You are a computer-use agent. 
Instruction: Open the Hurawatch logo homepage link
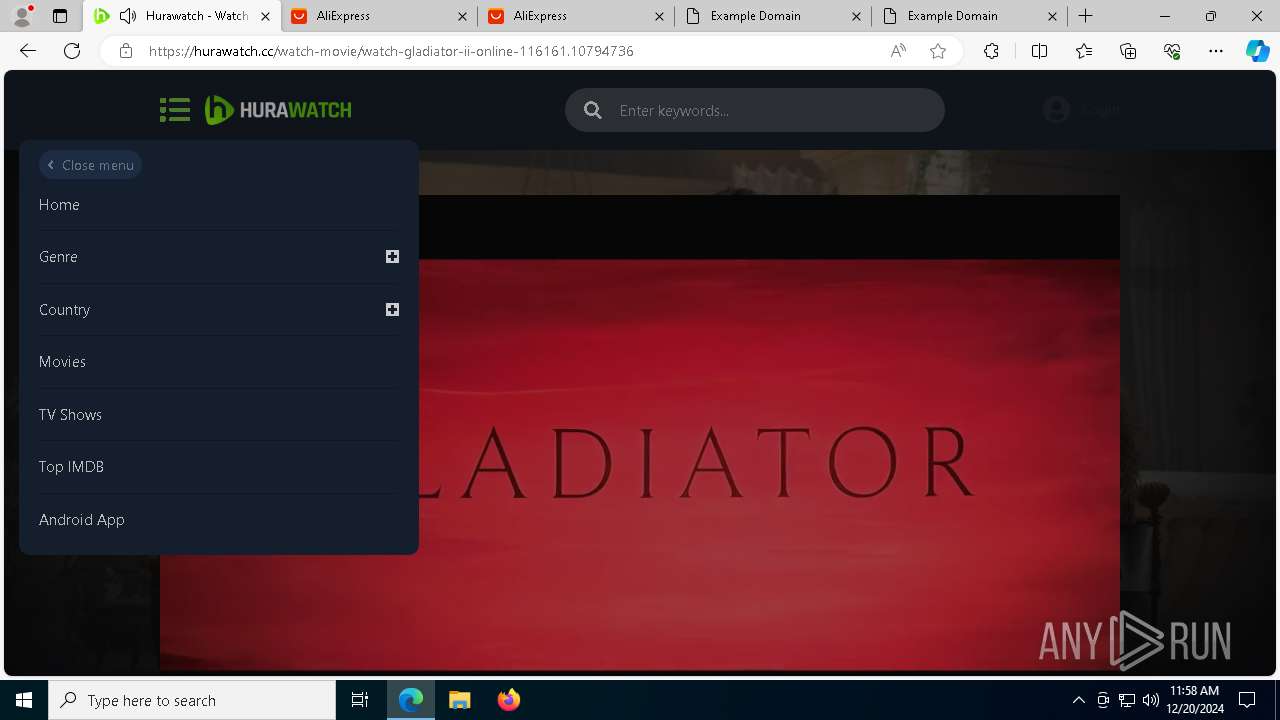pos(278,110)
